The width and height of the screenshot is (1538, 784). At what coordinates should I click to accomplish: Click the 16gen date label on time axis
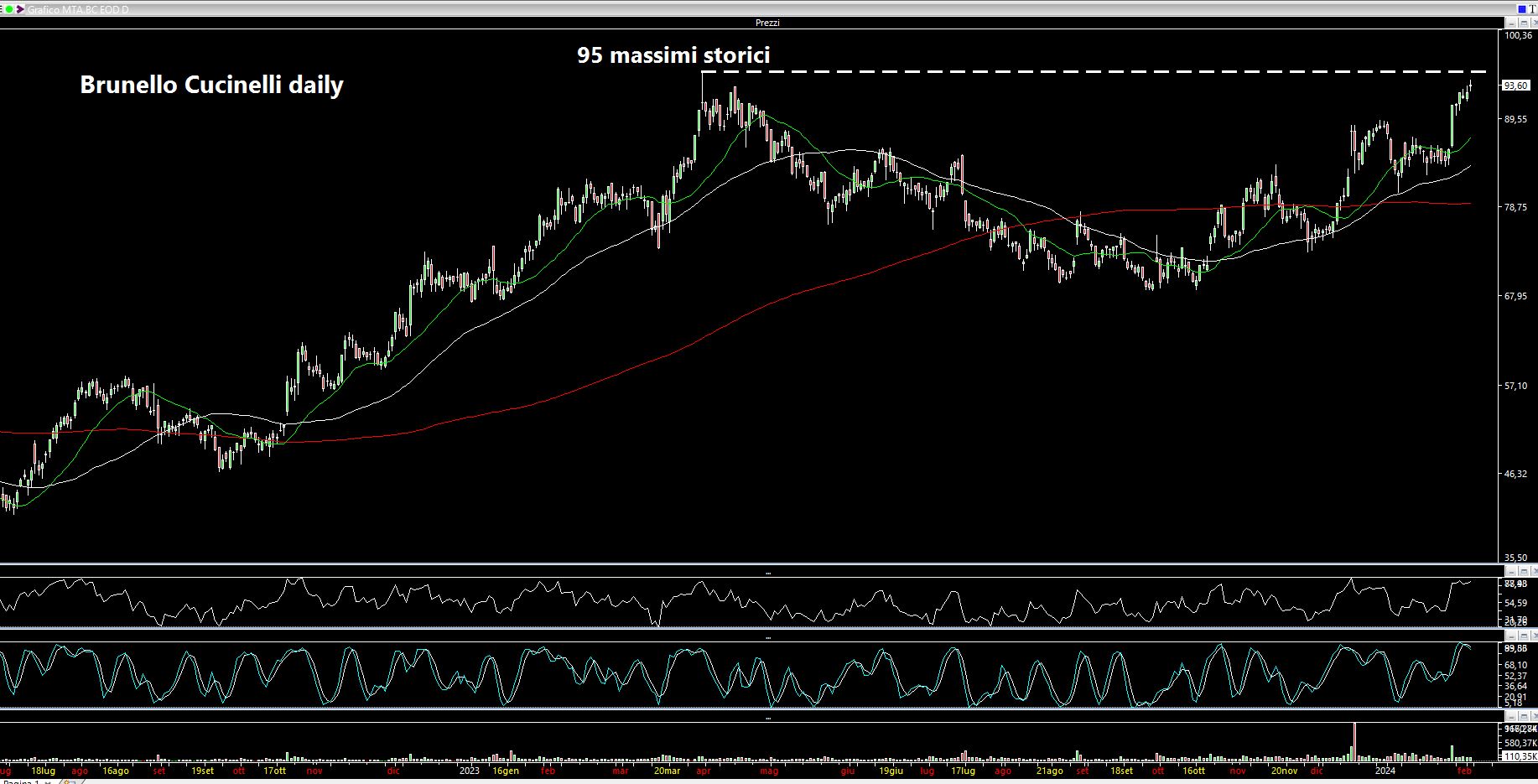click(x=506, y=771)
